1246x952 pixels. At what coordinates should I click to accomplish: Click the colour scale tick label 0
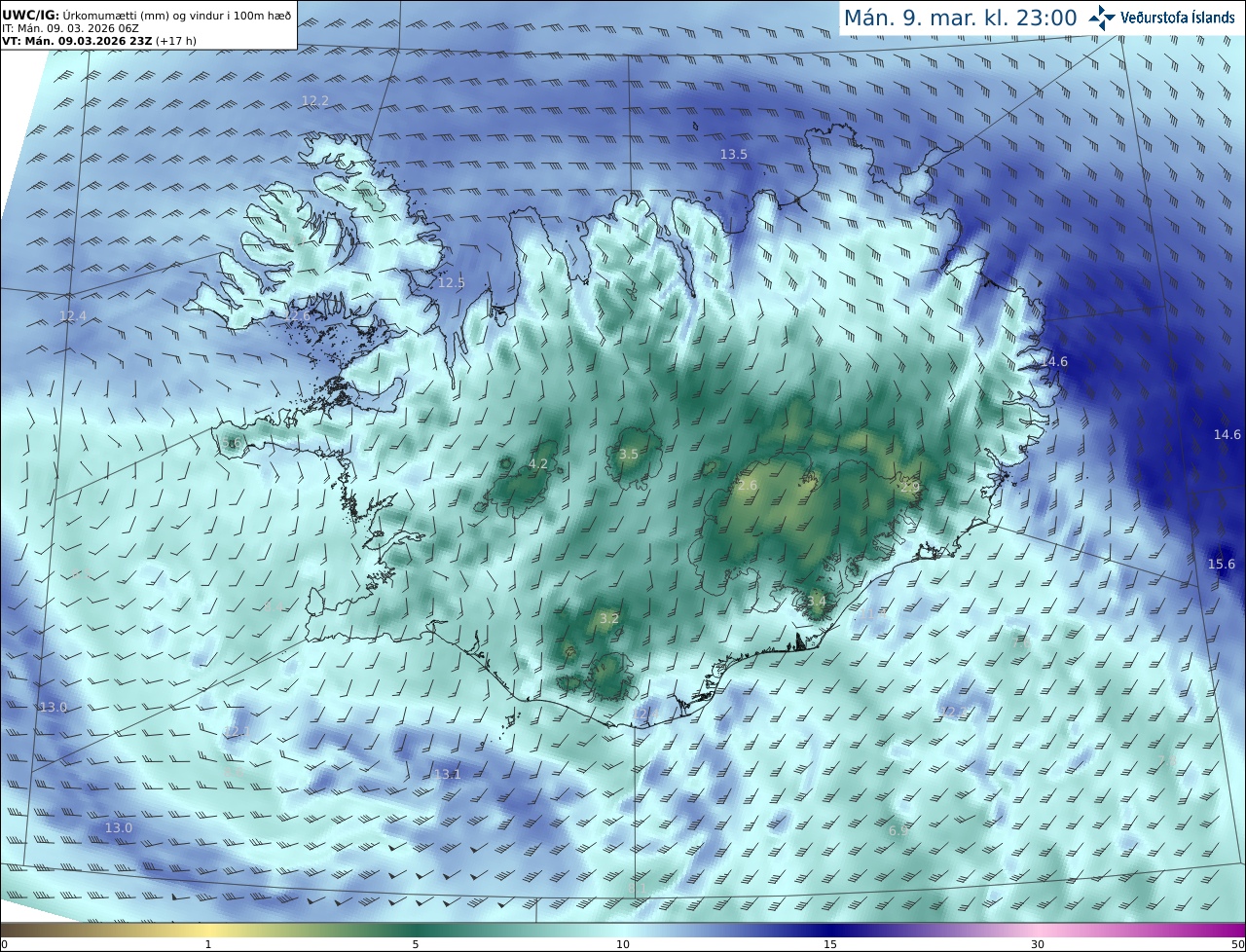click(x=4, y=944)
